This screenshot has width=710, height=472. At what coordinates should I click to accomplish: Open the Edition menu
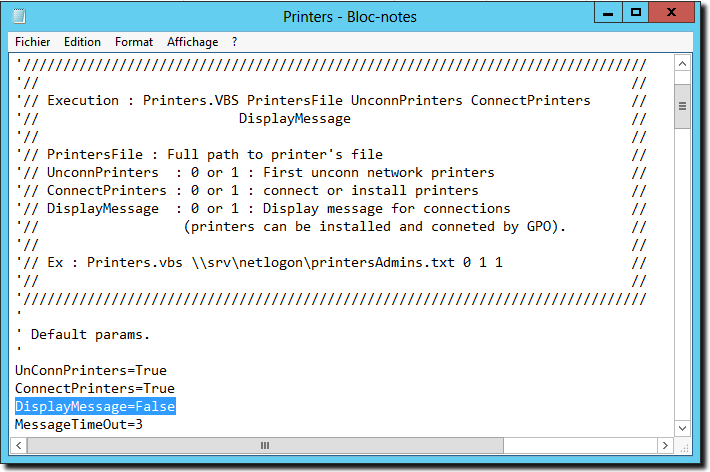click(82, 42)
